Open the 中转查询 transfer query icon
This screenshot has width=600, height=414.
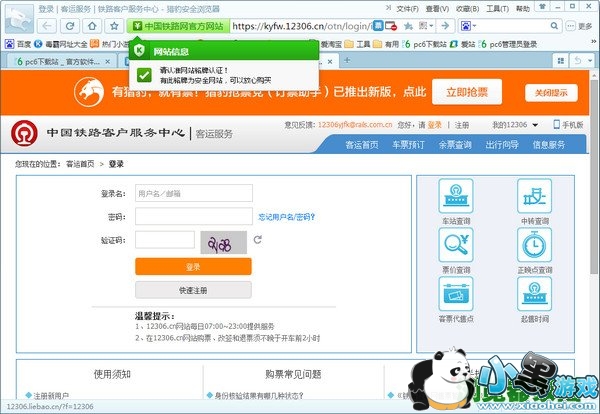[534, 196]
